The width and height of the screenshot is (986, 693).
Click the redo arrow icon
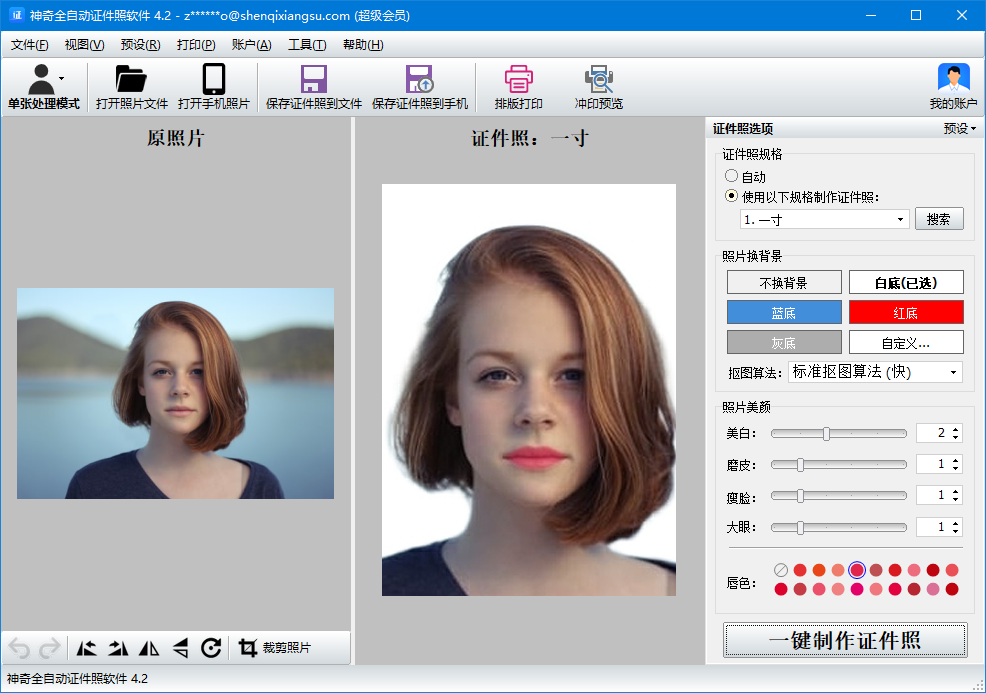pos(49,648)
